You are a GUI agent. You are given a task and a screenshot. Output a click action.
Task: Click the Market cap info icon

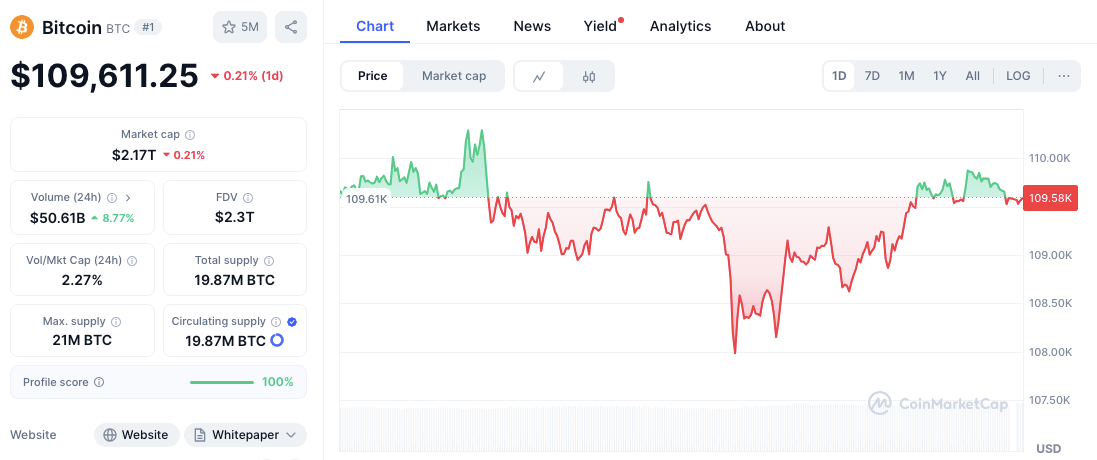coord(190,134)
